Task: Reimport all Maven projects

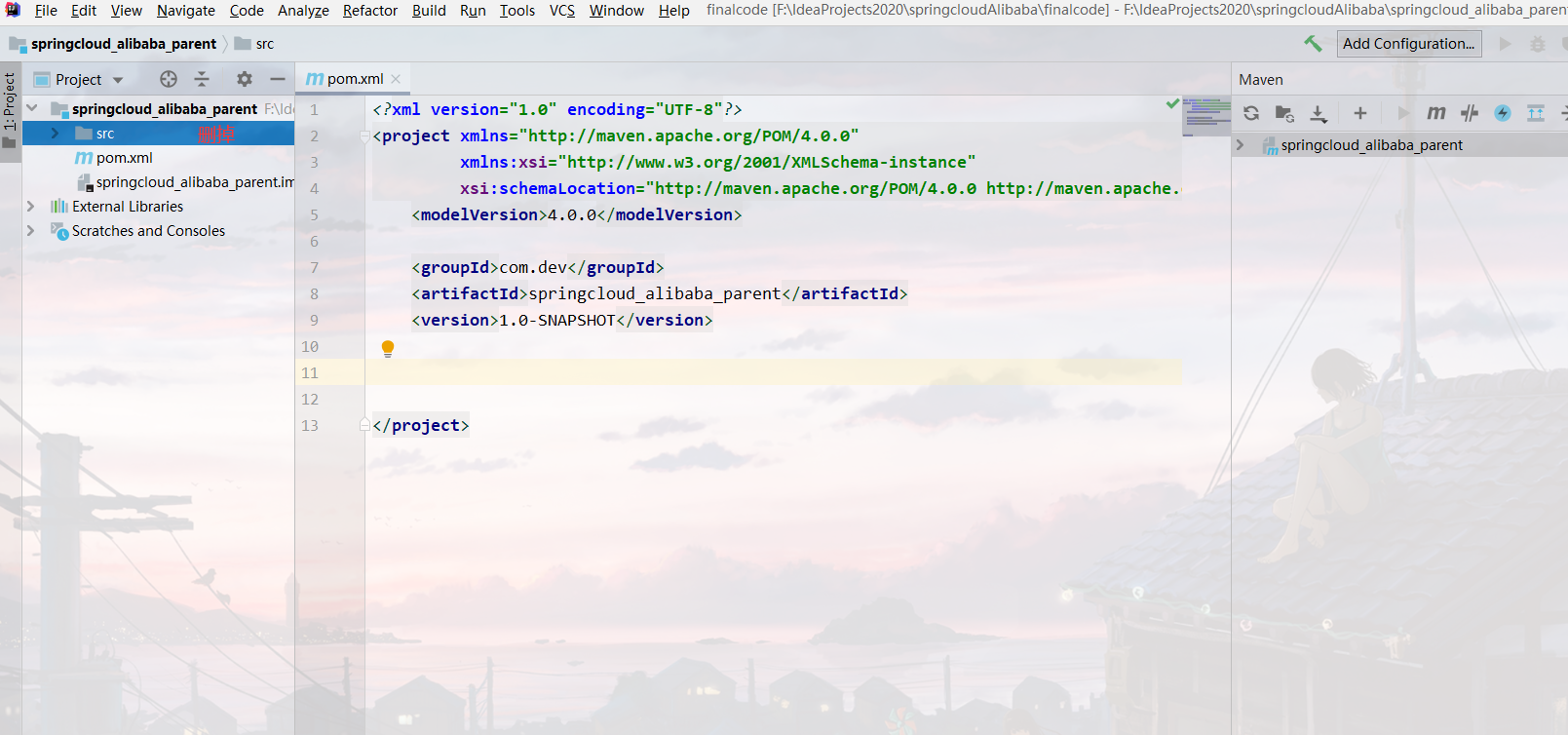Action: click(x=1251, y=113)
